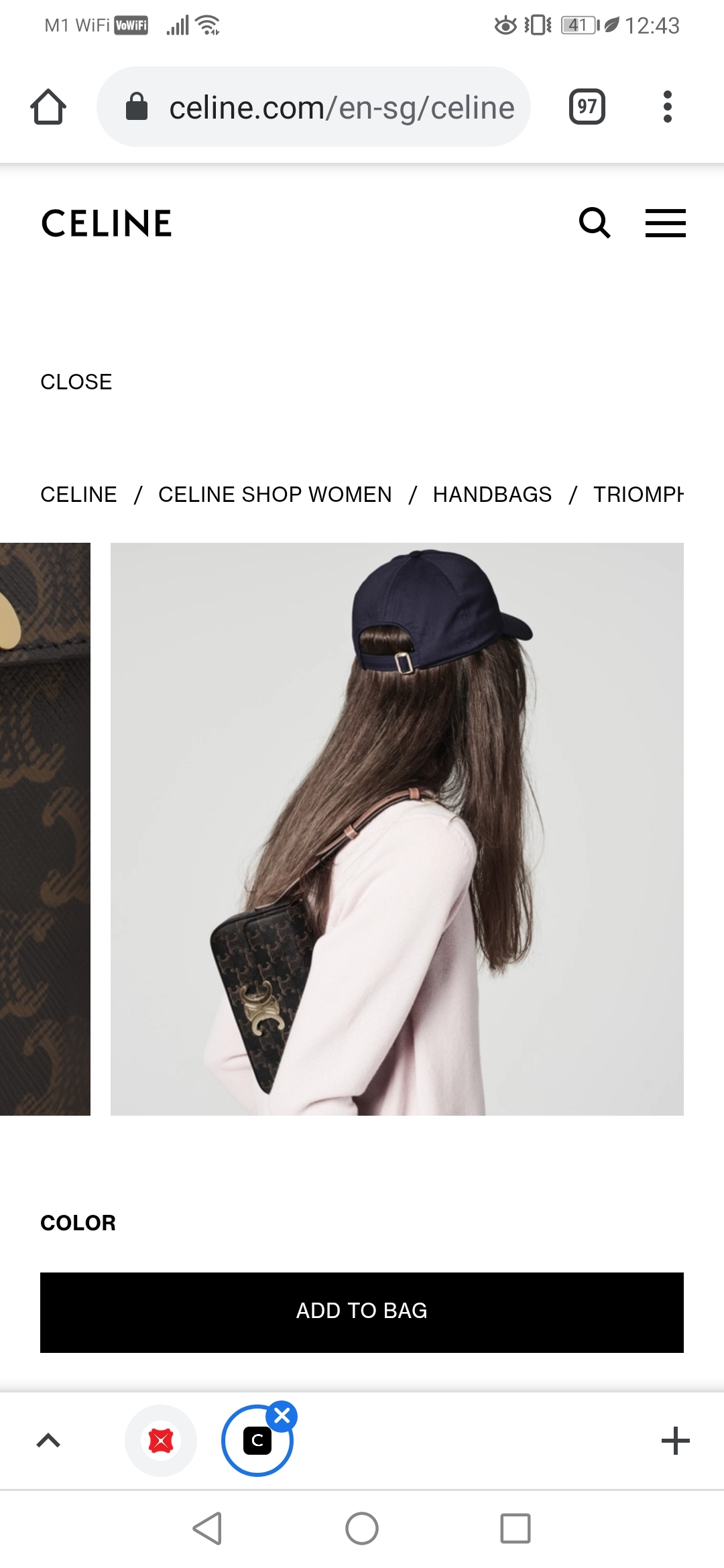Open the Celine search magnifier
Viewport: 724px width, 1568px height.
[595, 223]
